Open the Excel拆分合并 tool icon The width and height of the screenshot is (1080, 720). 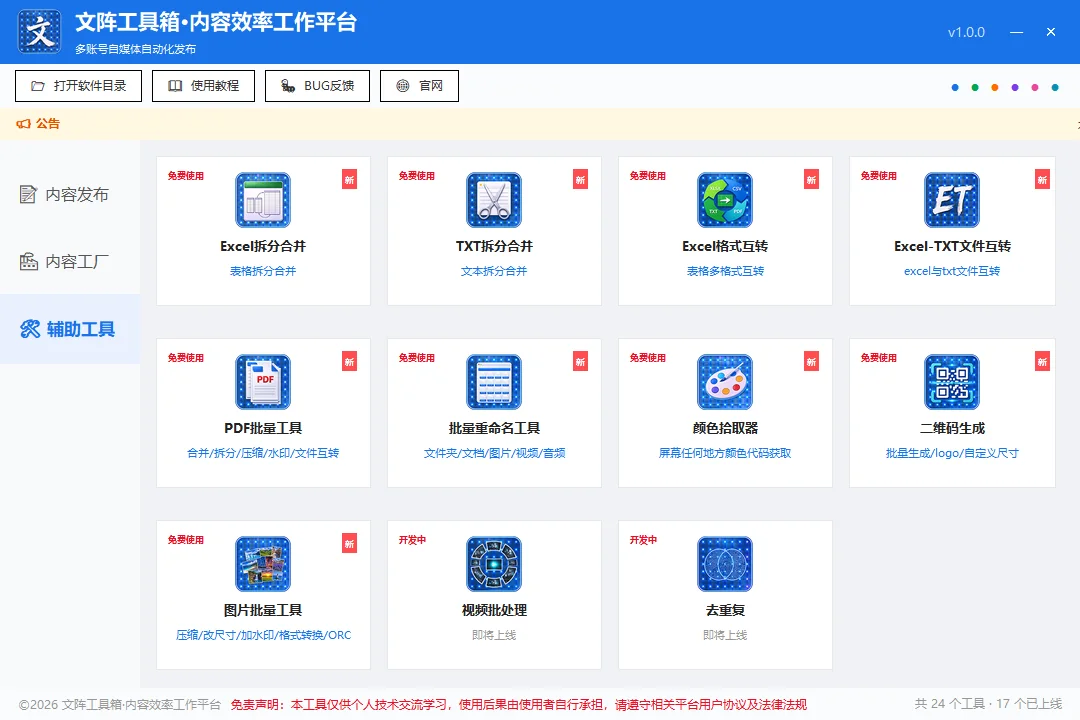pos(263,200)
